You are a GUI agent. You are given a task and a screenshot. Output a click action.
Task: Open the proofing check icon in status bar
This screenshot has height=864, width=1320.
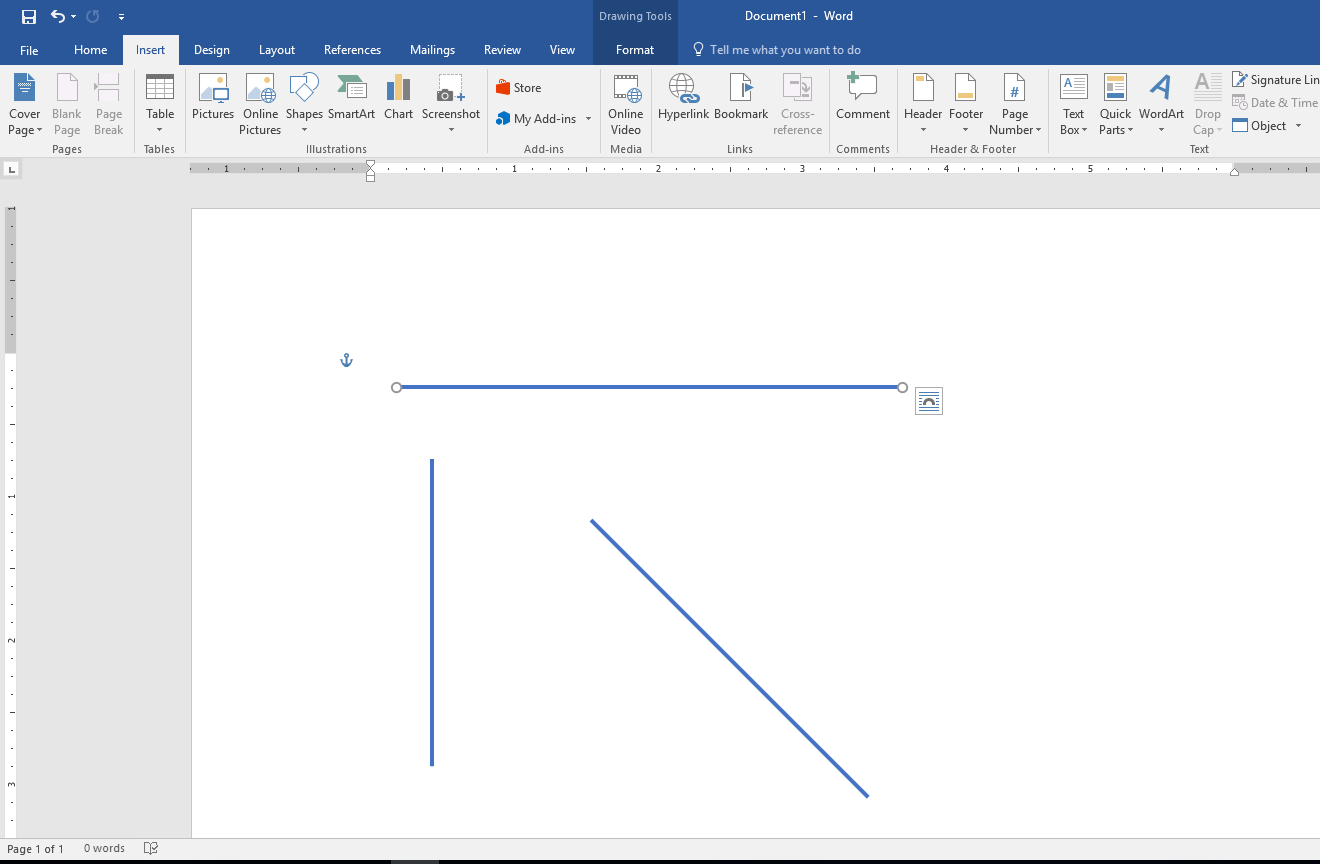pos(151,849)
